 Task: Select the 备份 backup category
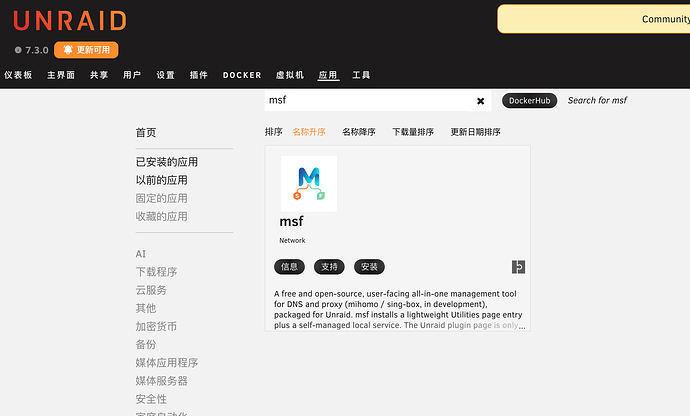[146, 344]
